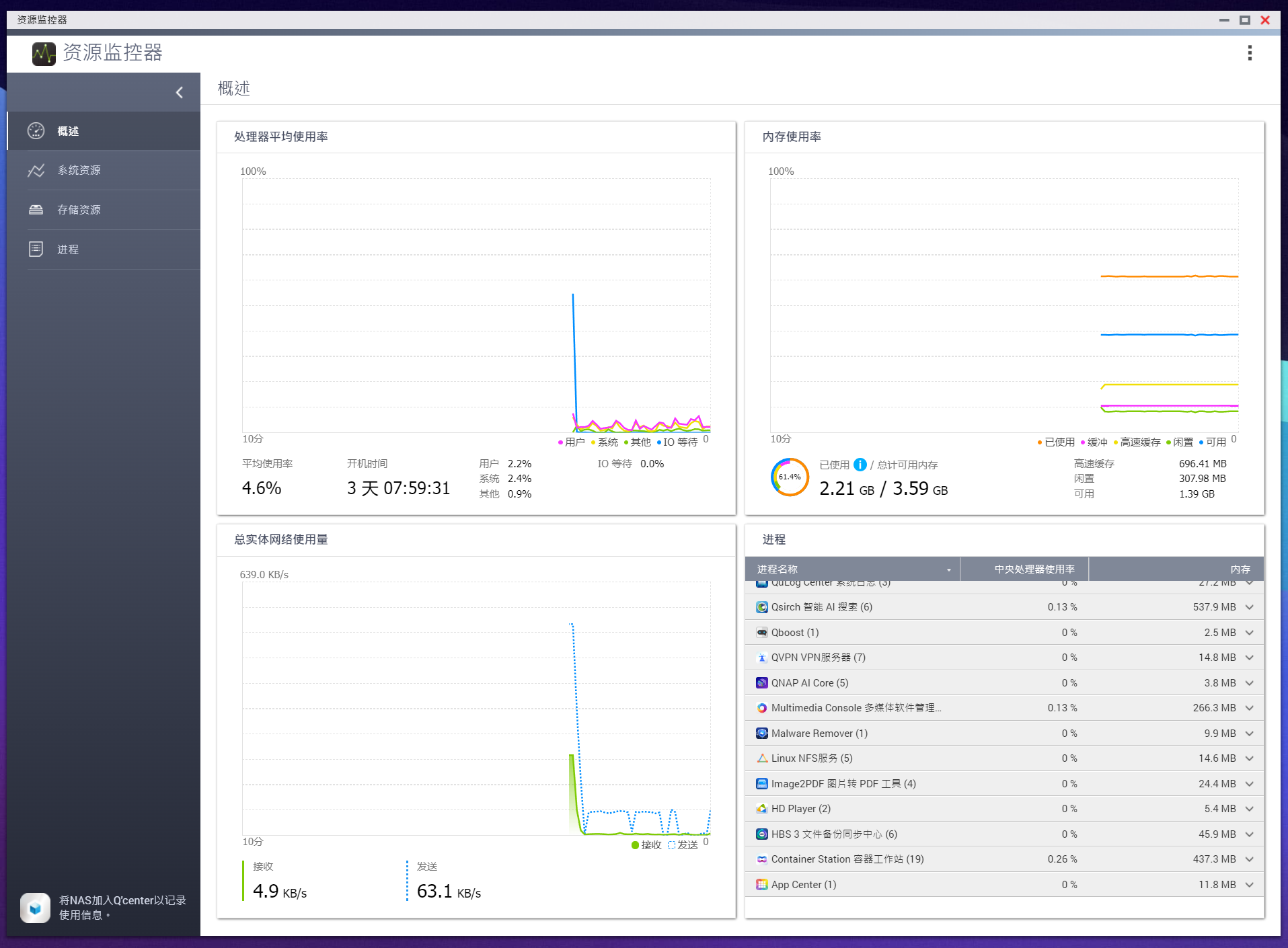
Task: Expand the Malware Remover row
Action: 1250,734
